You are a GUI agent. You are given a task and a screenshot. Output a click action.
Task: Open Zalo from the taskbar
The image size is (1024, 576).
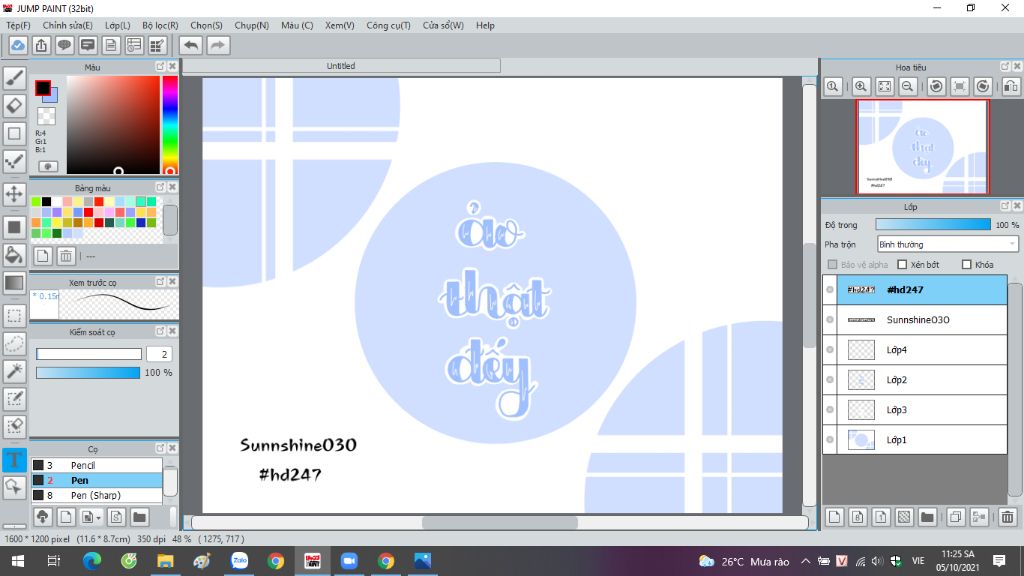(x=239, y=561)
